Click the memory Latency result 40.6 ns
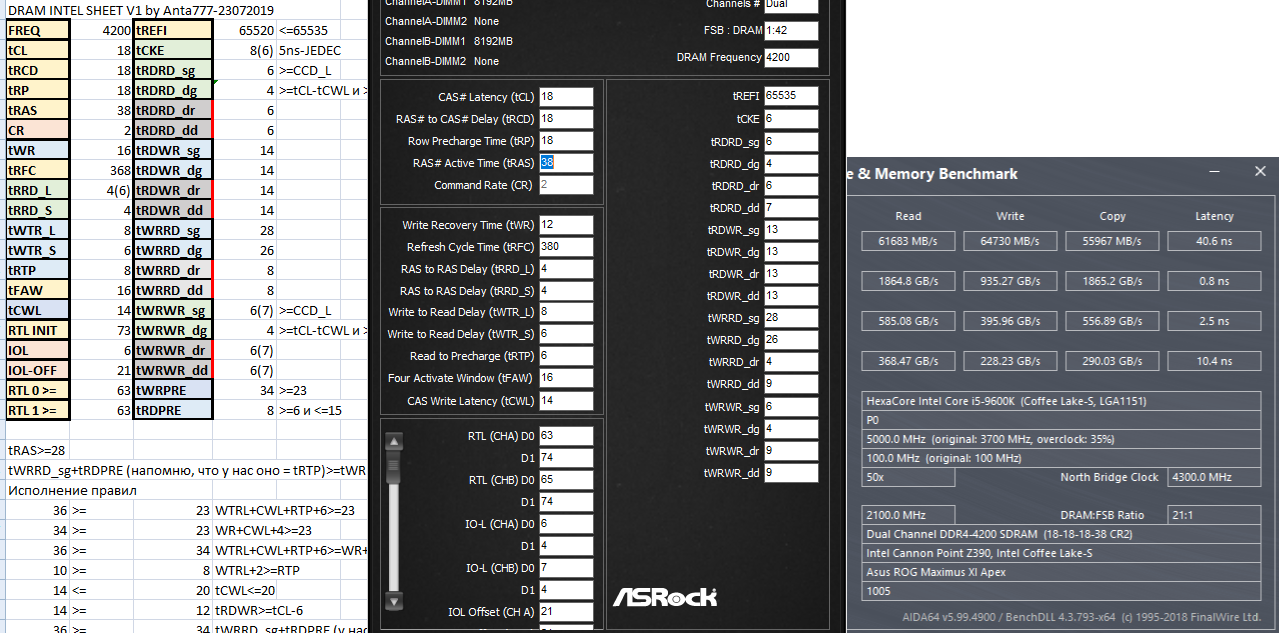Image resolution: width=1279 pixels, height=633 pixels. (x=1214, y=241)
